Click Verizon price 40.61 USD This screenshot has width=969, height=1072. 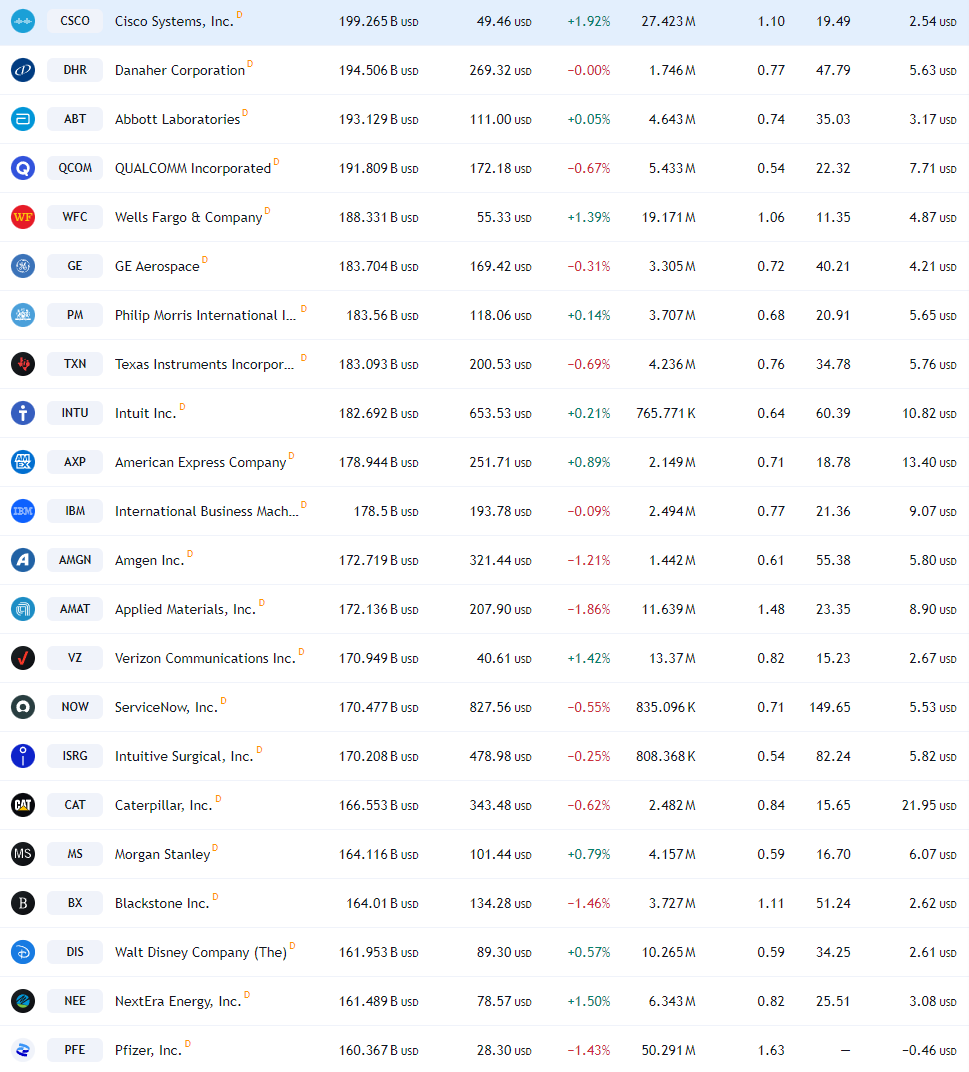point(504,658)
